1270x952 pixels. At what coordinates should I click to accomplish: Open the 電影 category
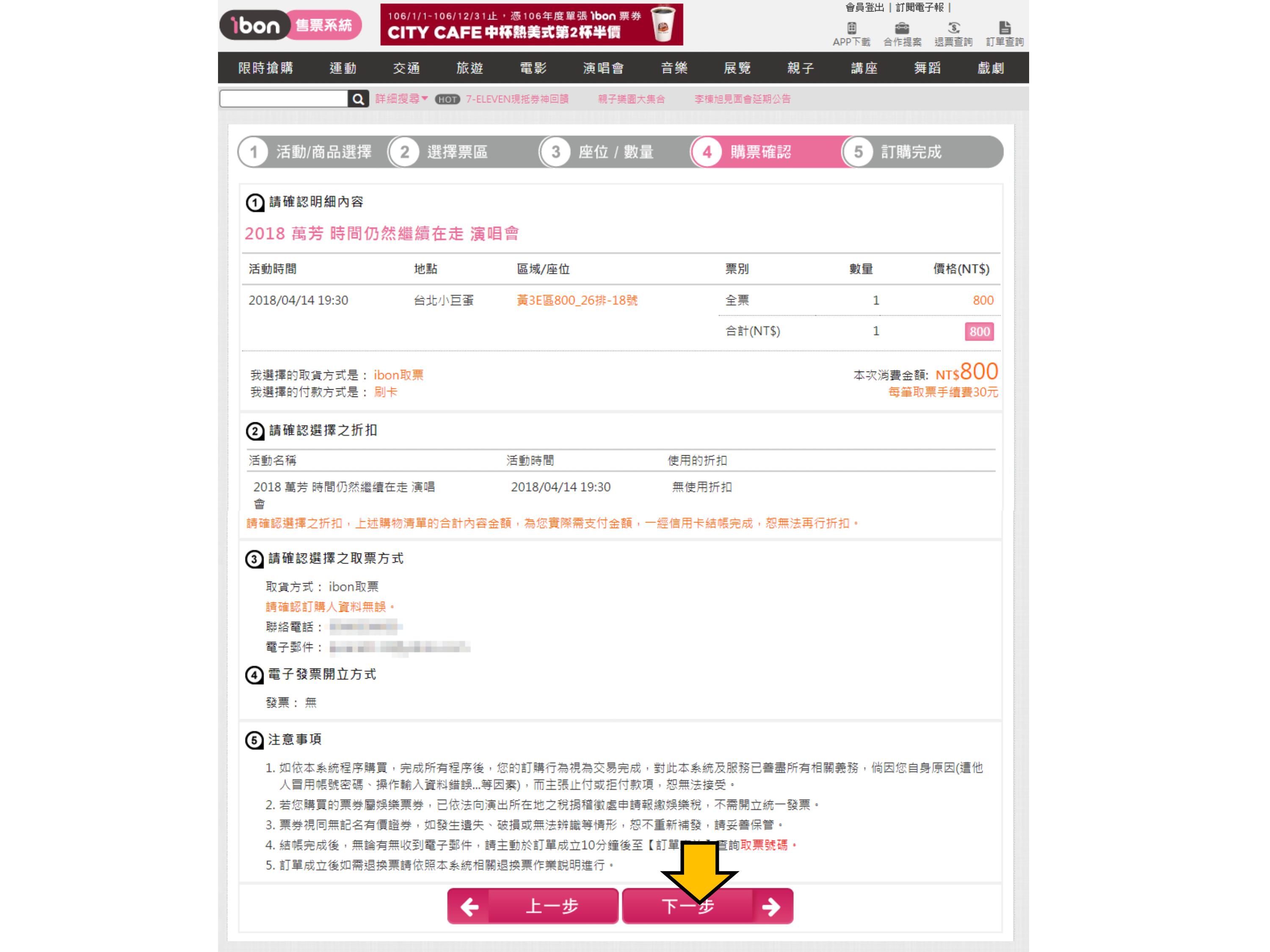(x=533, y=68)
